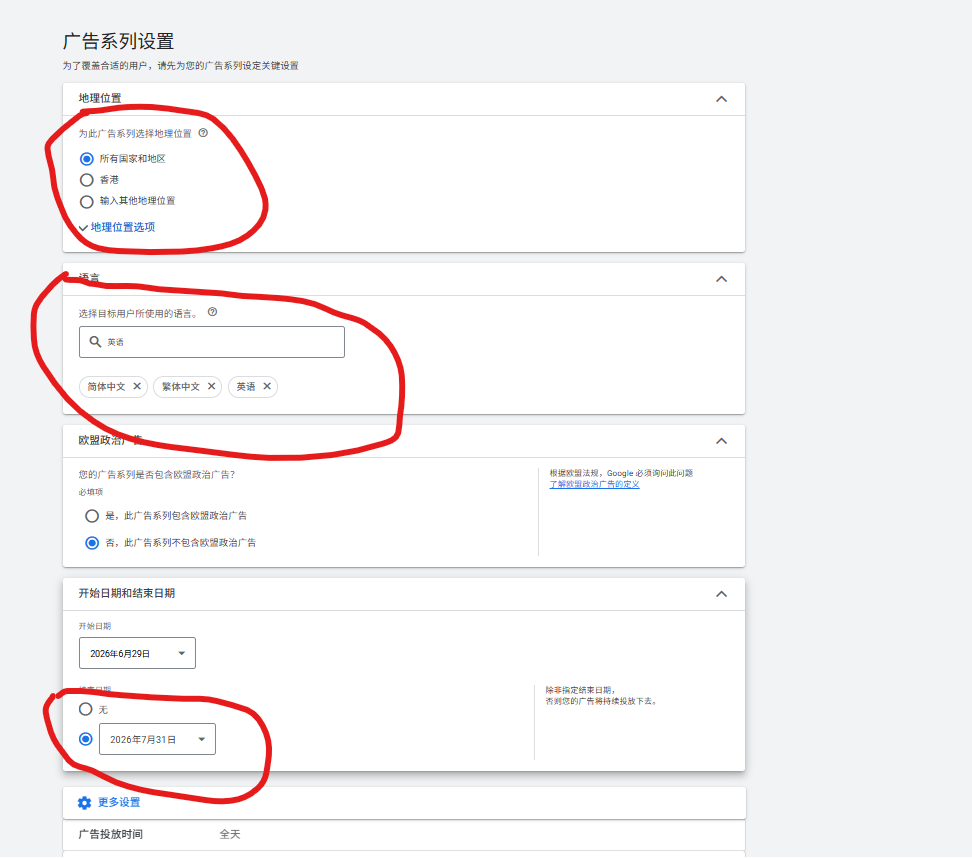Open end date dropdown 2026年7月31日
Image resolution: width=972 pixels, height=858 pixels.
[157, 739]
